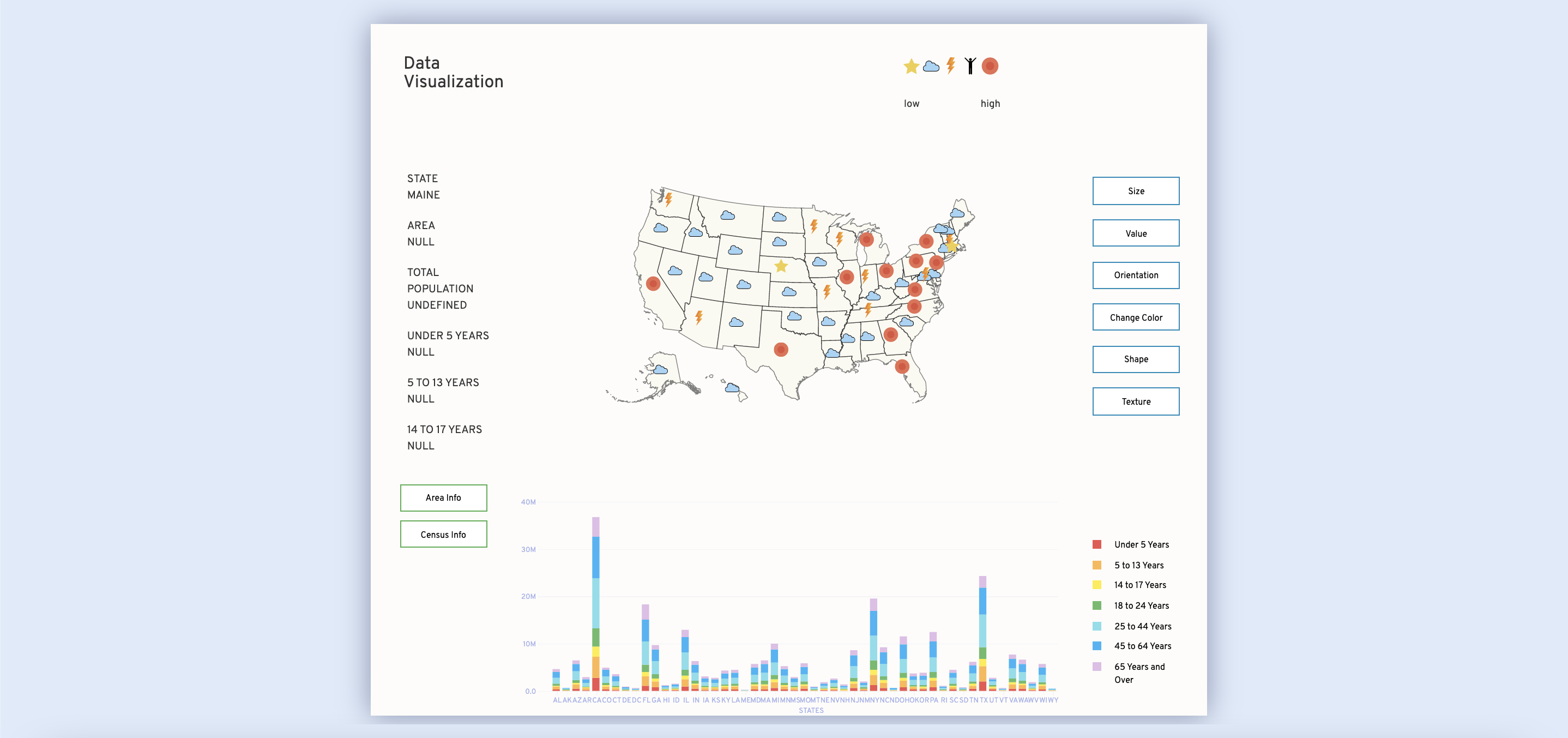The image size is (1568, 738).
Task: Select the red circle on New York
Action: pyautogui.click(x=926, y=241)
